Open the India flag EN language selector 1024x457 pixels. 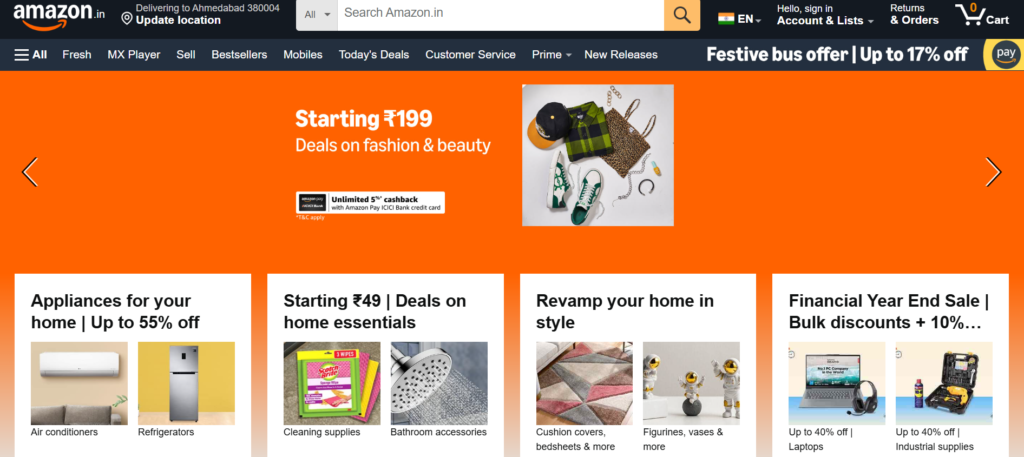coord(739,19)
